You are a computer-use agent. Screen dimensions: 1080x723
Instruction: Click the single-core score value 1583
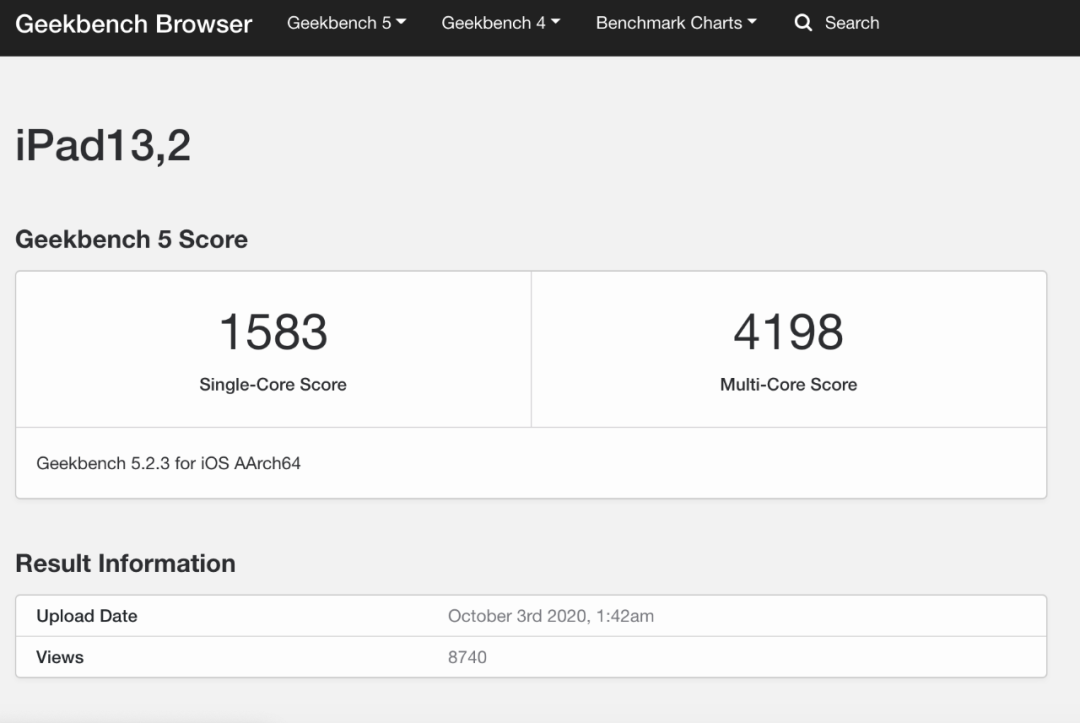[273, 332]
